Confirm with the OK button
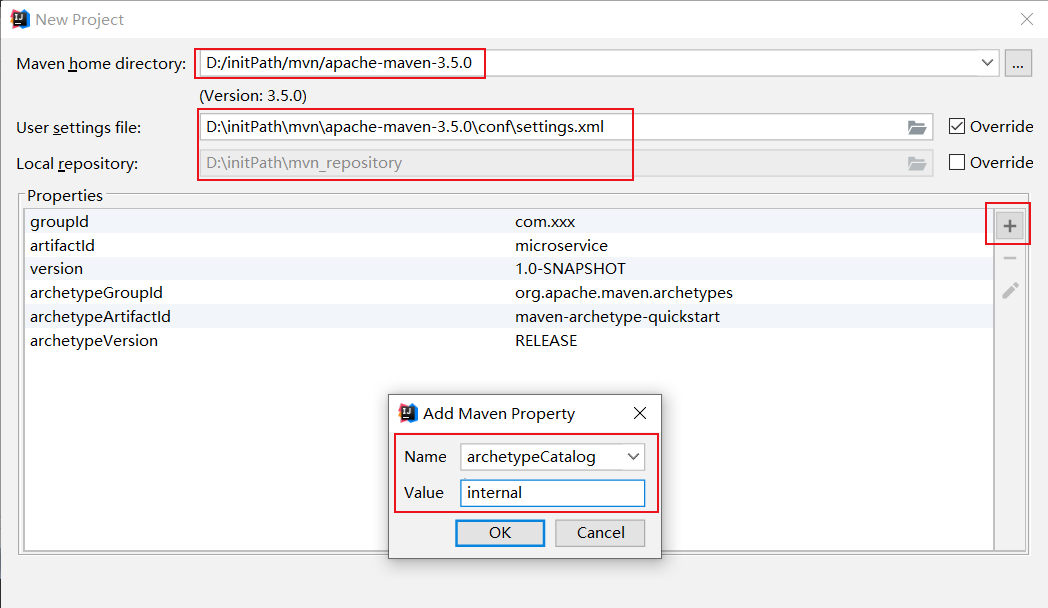 click(500, 533)
